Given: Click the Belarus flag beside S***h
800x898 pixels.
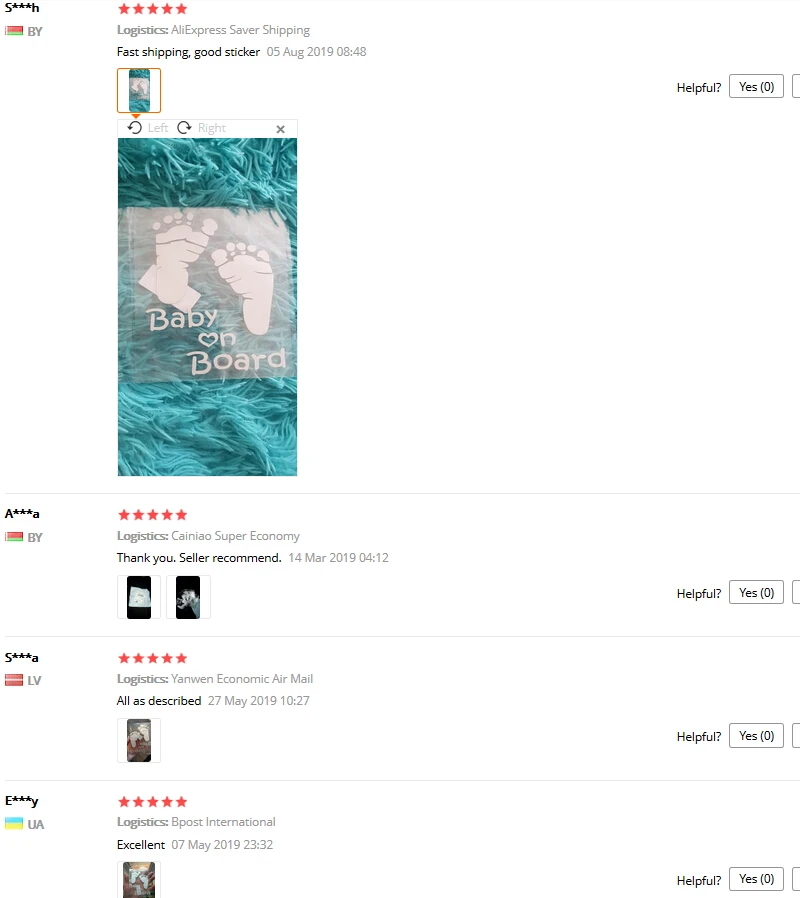Looking at the screenshot, I should (x=14, y=31).
